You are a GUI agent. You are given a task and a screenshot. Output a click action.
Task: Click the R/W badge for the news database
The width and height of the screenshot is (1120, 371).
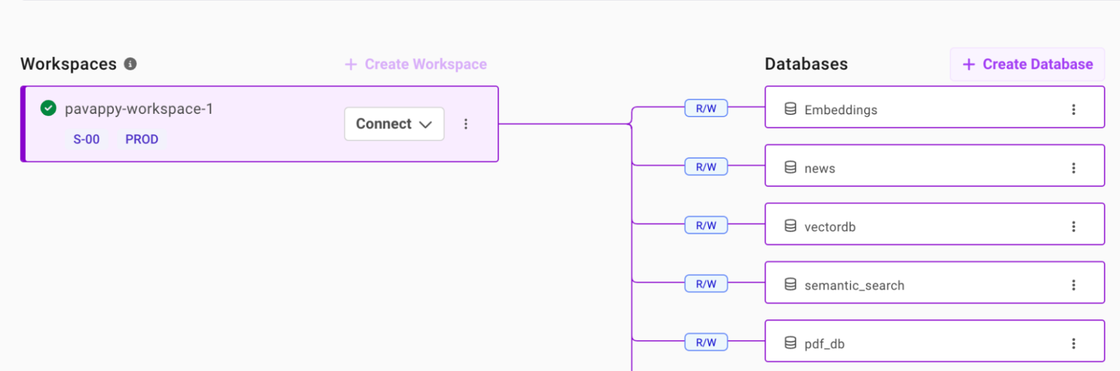coord(706,167)
